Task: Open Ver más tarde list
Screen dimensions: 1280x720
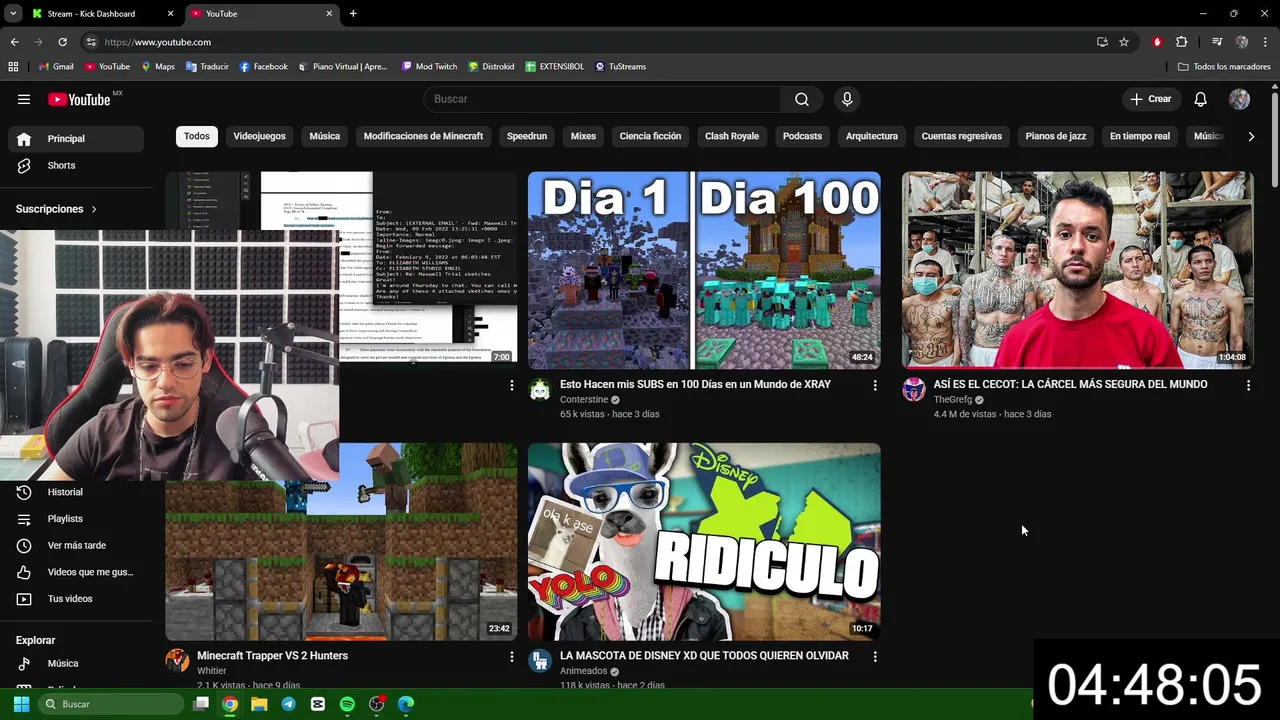Action: (x=76, y=545)
